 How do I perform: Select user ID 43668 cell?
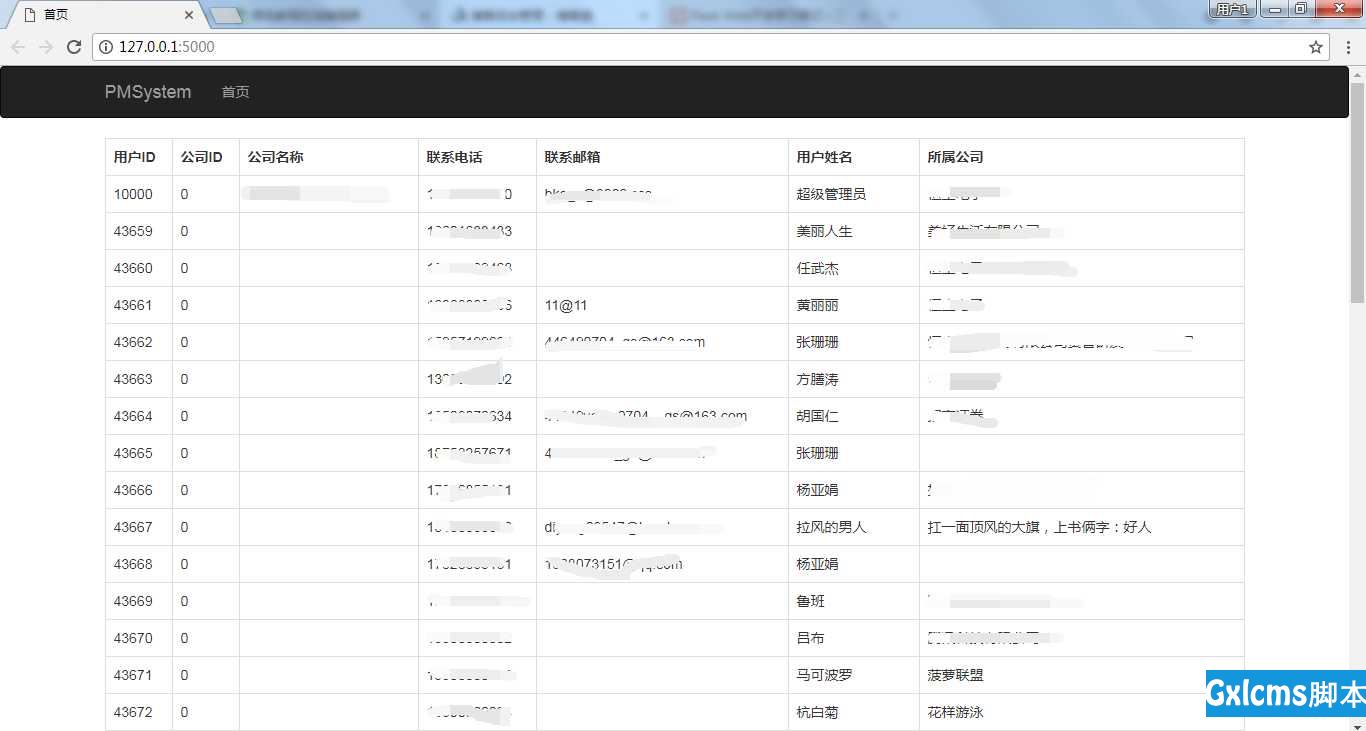pyautogui.click(x=139, y=564)
